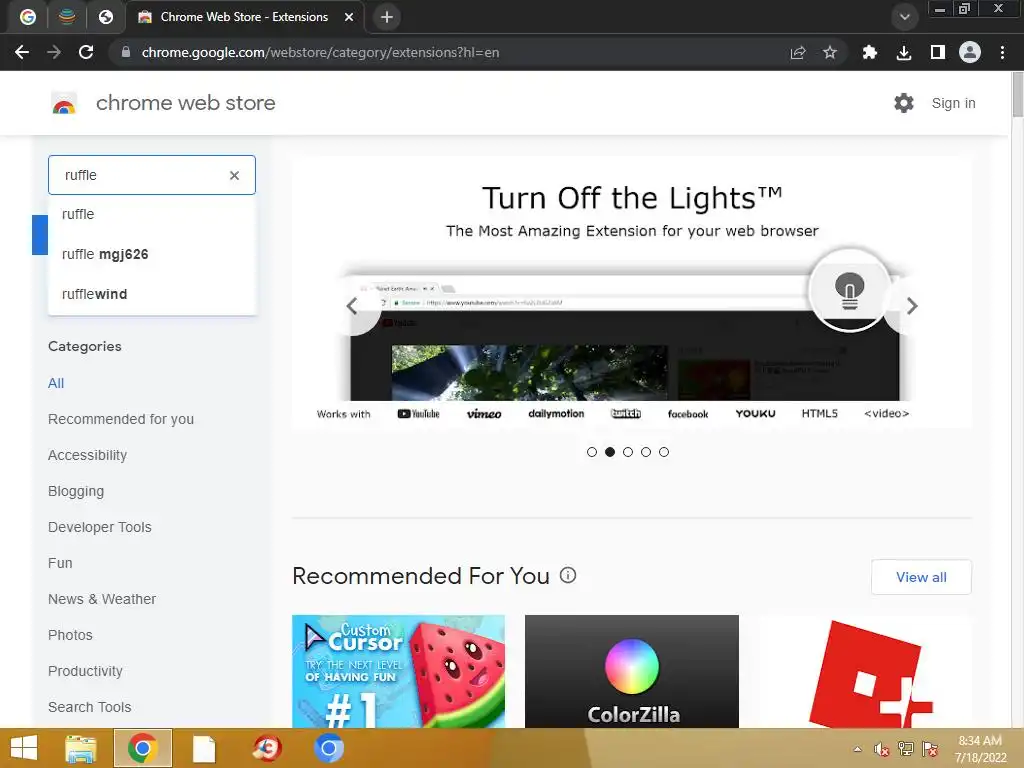Jump to third carousel slide dot
This screenshot has height=768, width=1024.
click(x=628, y=452)
